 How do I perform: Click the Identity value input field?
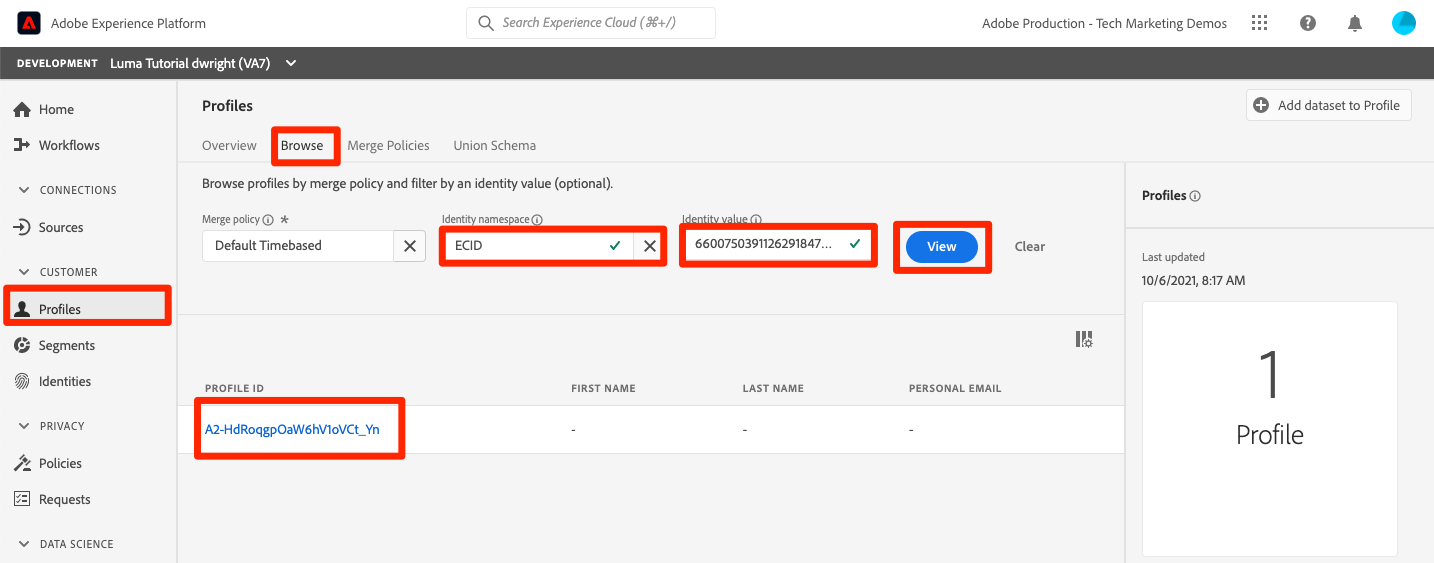776,245
